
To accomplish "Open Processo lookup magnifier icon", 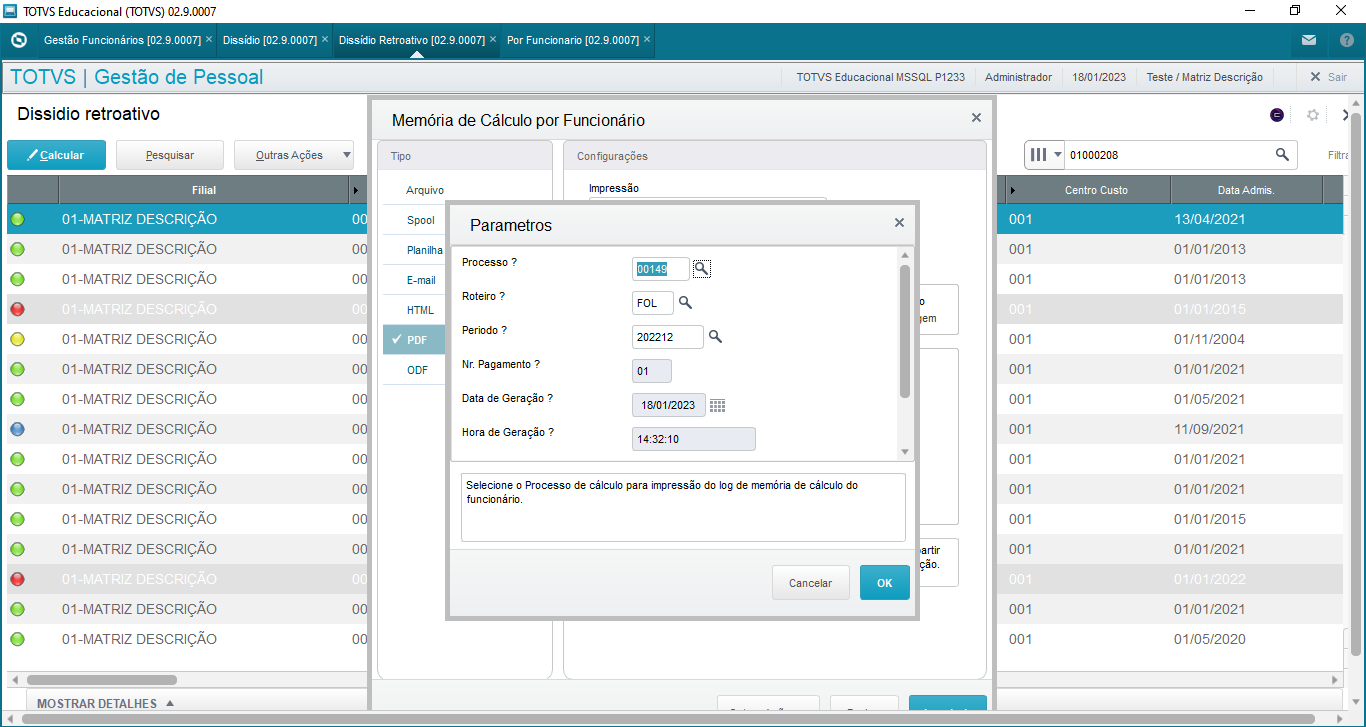I will tap(702, 268).
